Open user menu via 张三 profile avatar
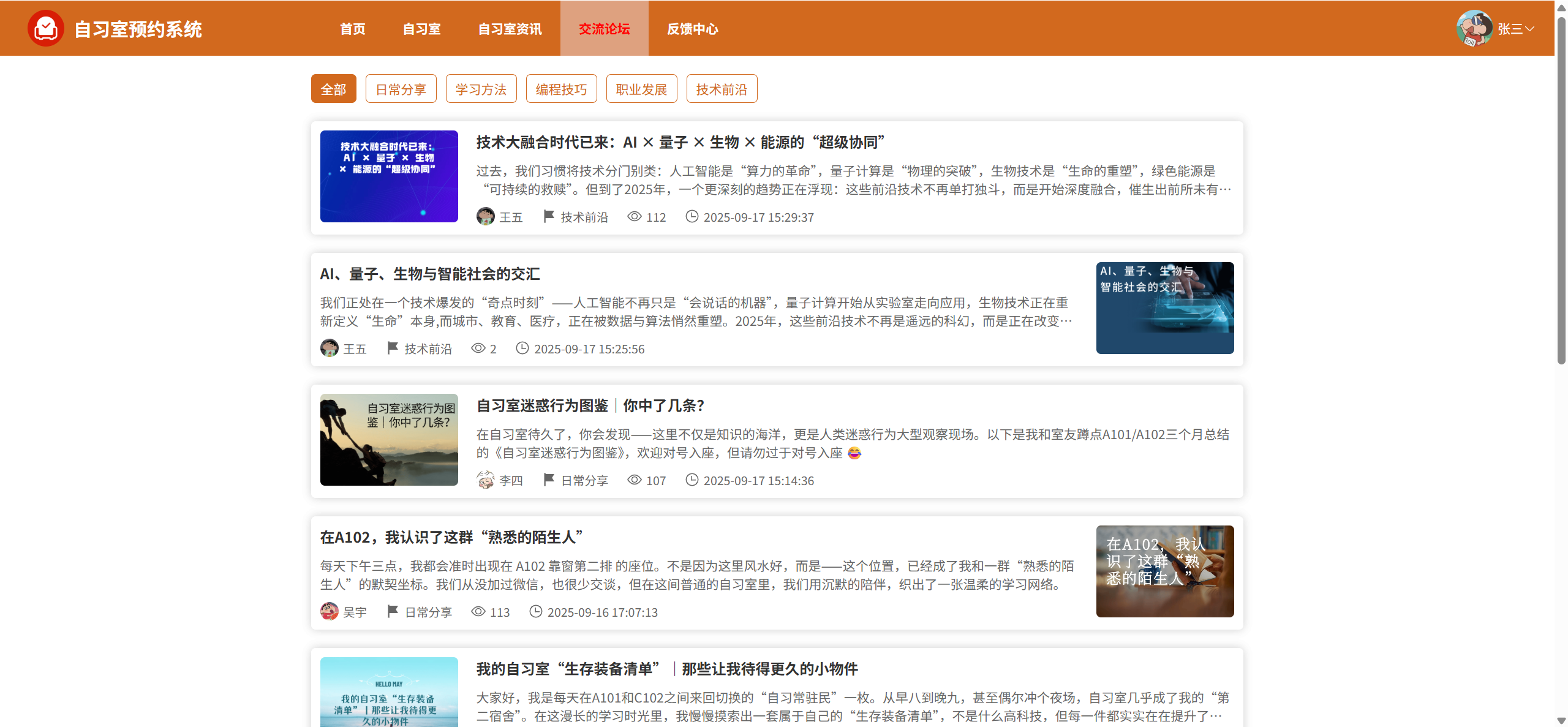The width and height of the screenshot is (1568, 727). 1474,28
